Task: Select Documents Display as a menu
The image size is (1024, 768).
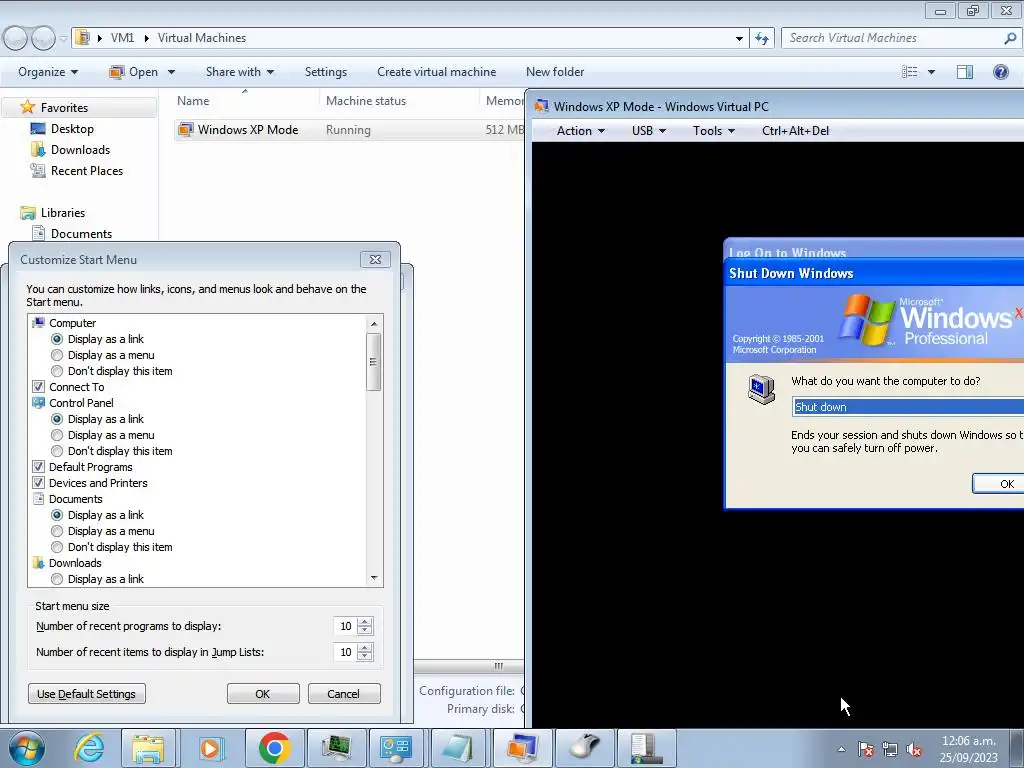Action: coord(57,531)
